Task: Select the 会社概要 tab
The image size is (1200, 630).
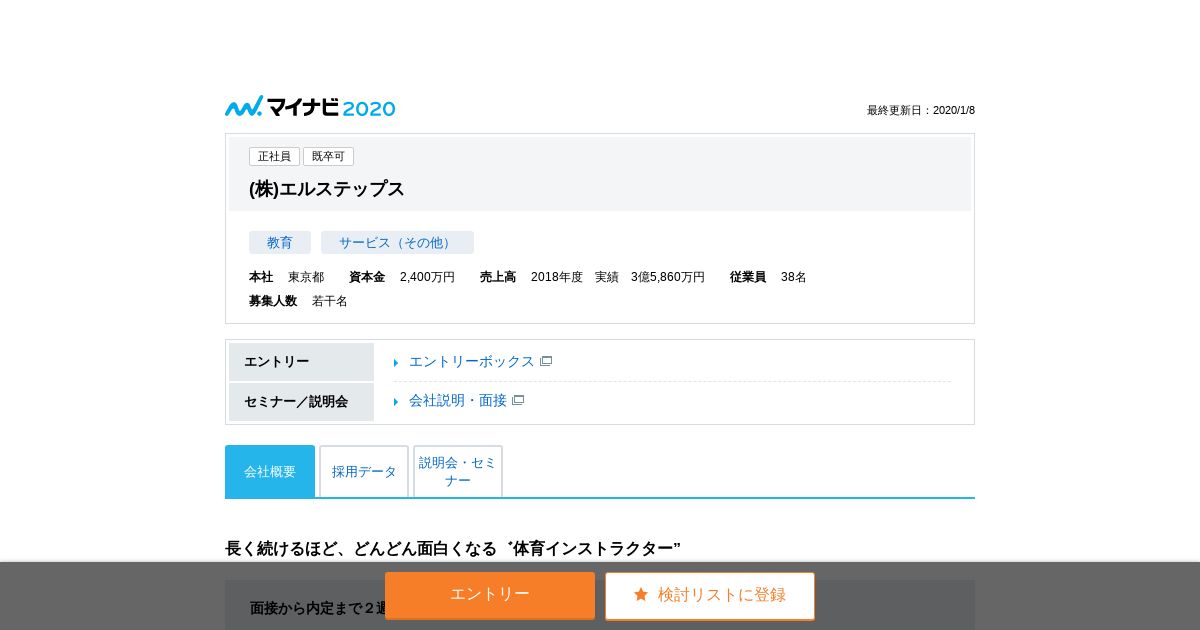Action: point(270,471)
